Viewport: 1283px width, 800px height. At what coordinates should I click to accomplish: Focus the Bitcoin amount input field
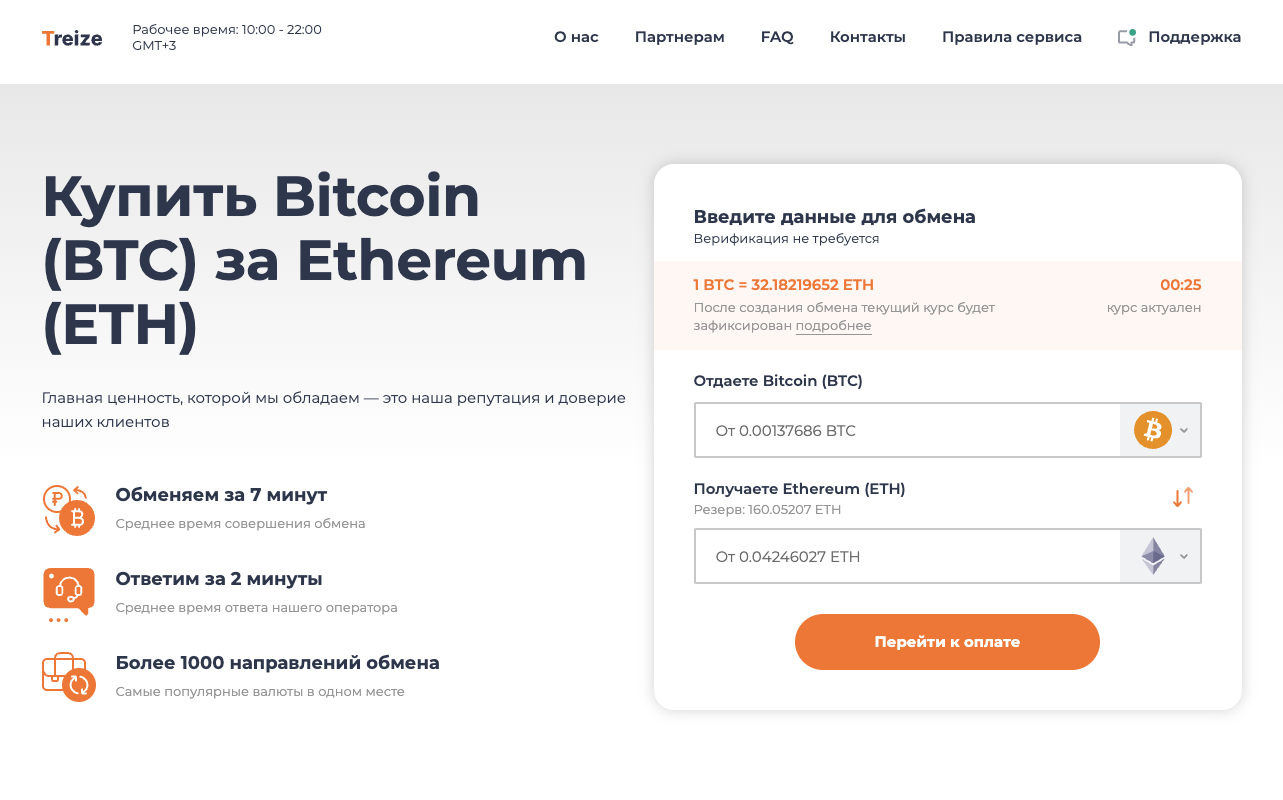click(907, 430)
